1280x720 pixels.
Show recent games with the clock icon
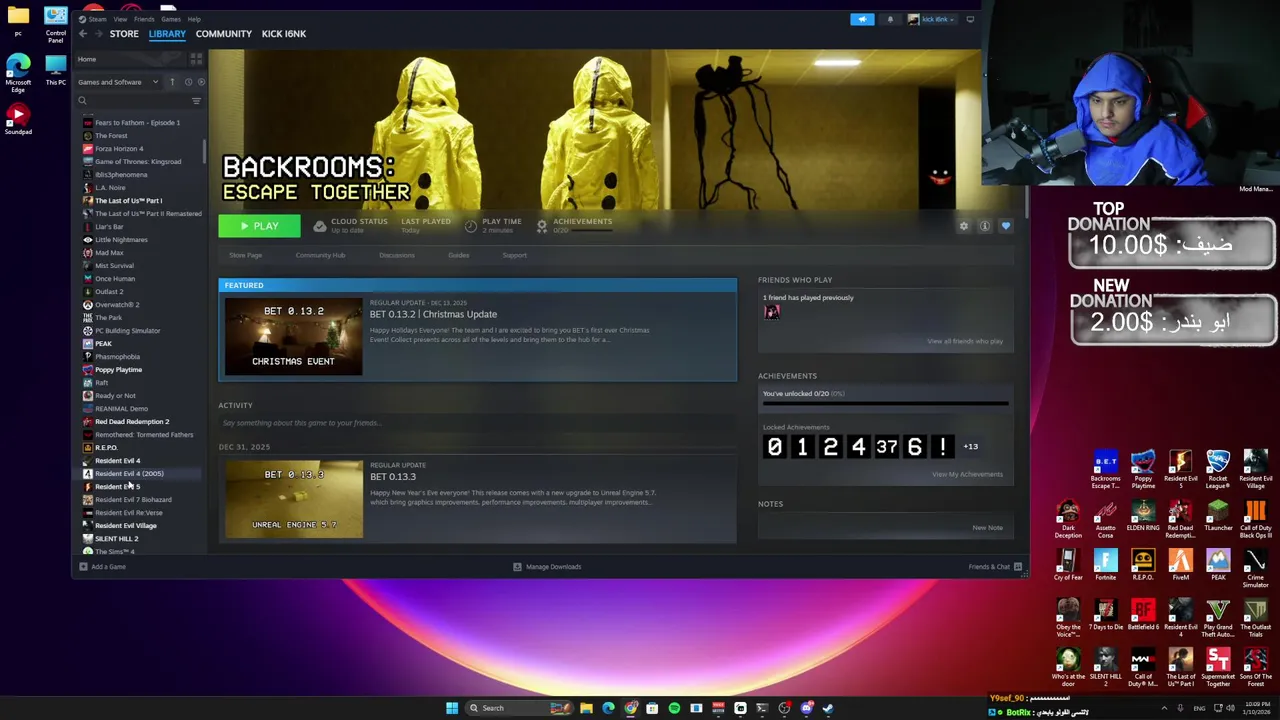click(x=187, y=82)
